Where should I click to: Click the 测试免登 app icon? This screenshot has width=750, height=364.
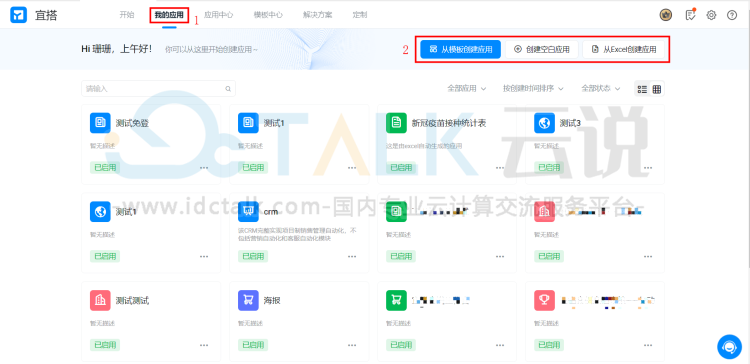pos(100,123)
